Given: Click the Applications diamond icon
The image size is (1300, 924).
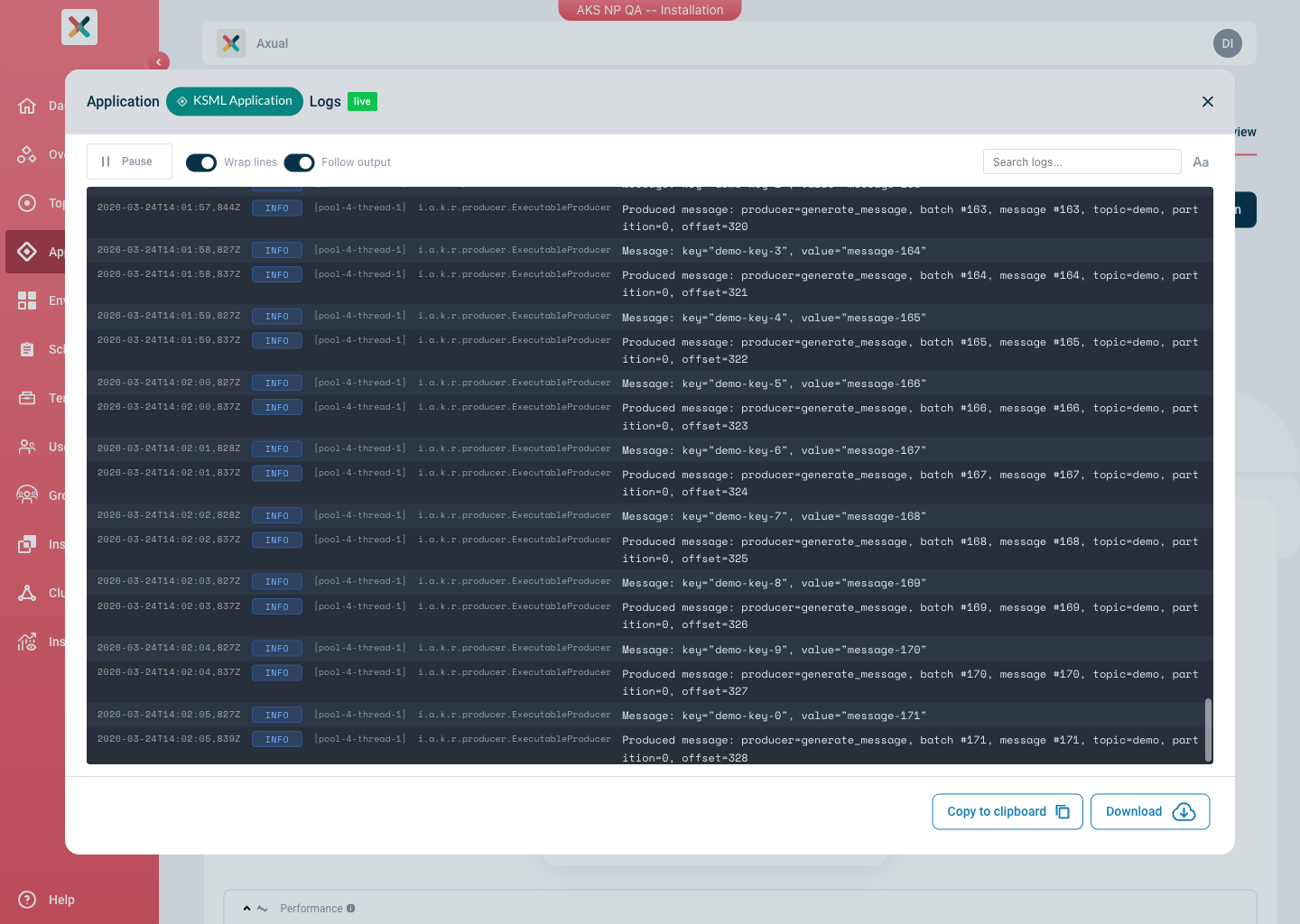Looking at the screenshot, I should coord(27,252).
